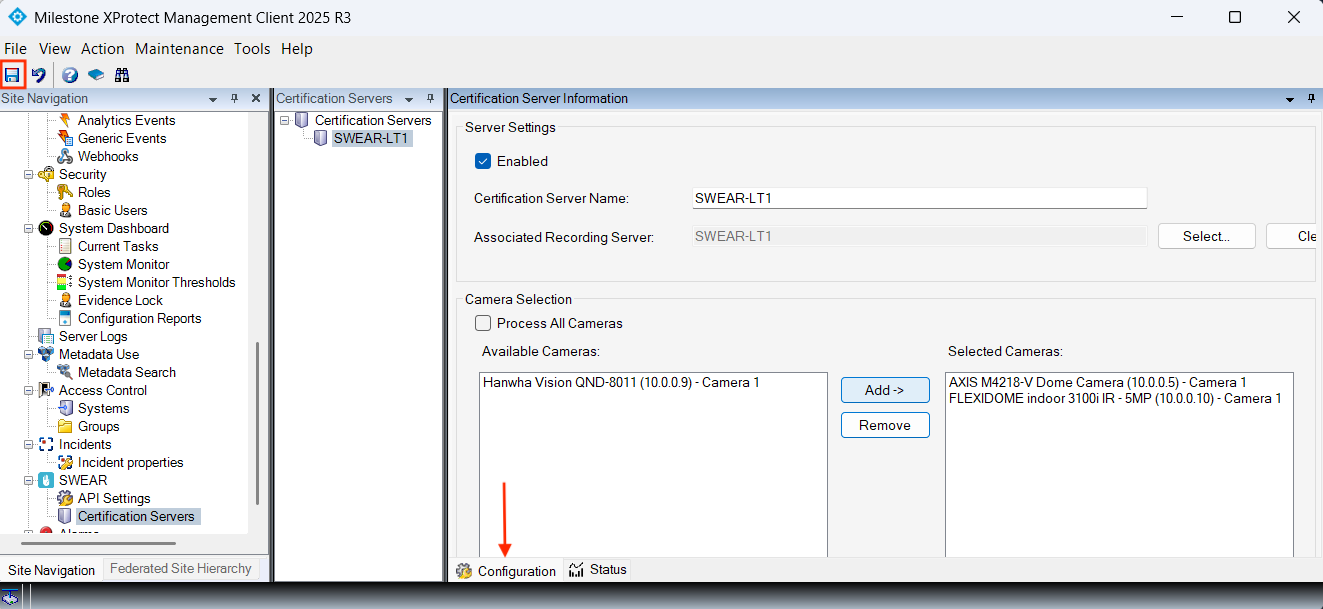
Task: Click the Add -> button
Action: (884, 390)
